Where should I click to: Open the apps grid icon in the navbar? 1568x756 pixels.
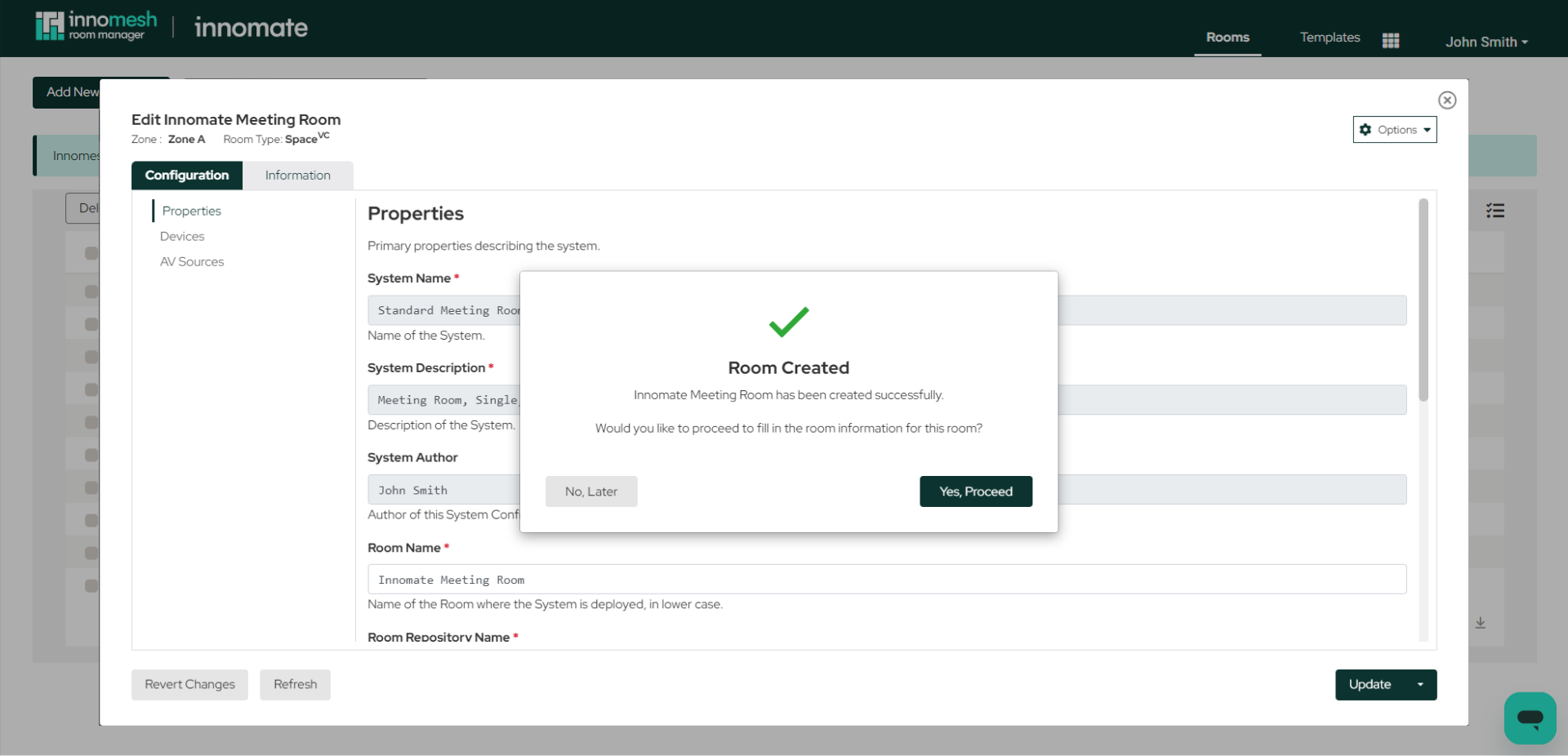point(1391,39)
